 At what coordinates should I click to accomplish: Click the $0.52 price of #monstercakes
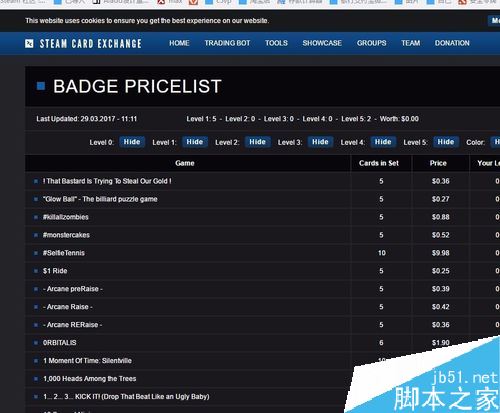point(441,235)
